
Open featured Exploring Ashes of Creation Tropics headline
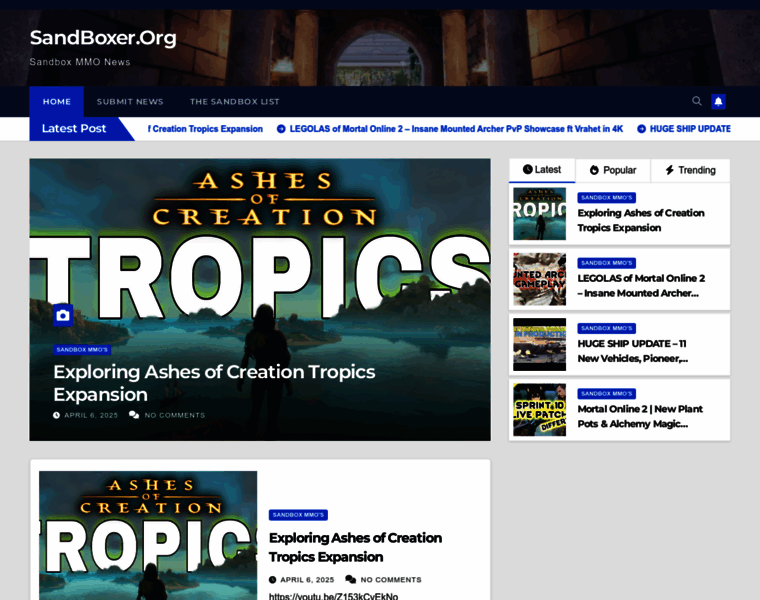(x=214, y=383)
